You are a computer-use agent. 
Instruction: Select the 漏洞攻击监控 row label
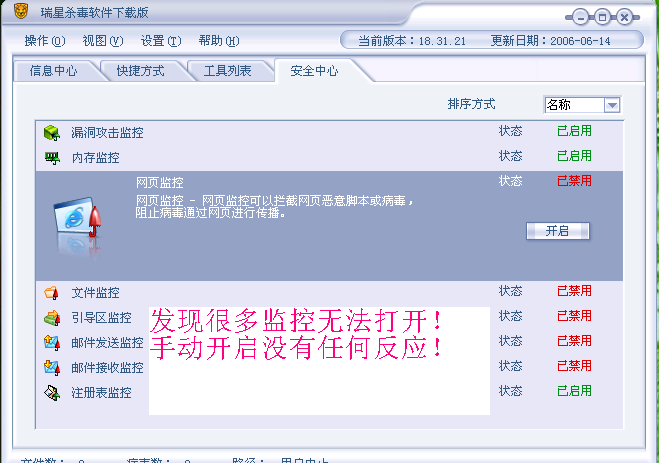click(107, 133)
